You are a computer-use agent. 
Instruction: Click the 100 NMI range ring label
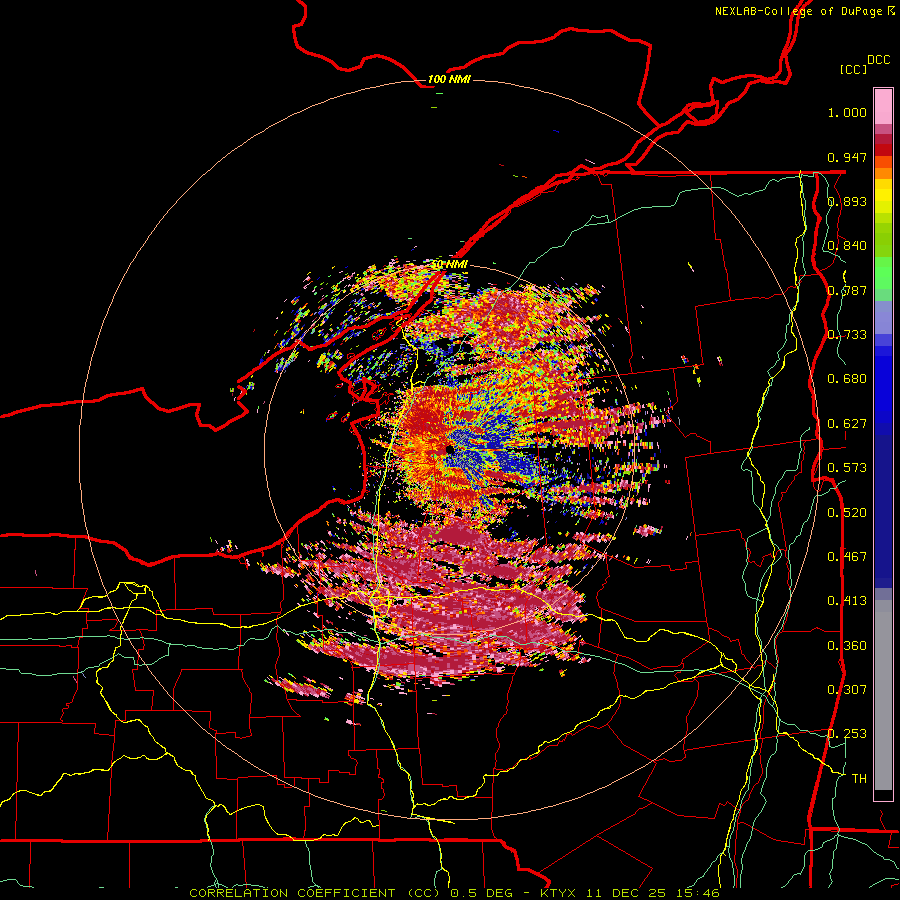click(449, 79)
